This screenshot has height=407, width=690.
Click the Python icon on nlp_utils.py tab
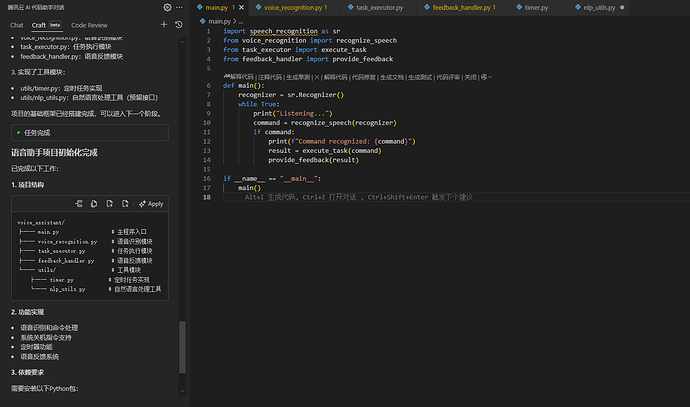[578, 7]
